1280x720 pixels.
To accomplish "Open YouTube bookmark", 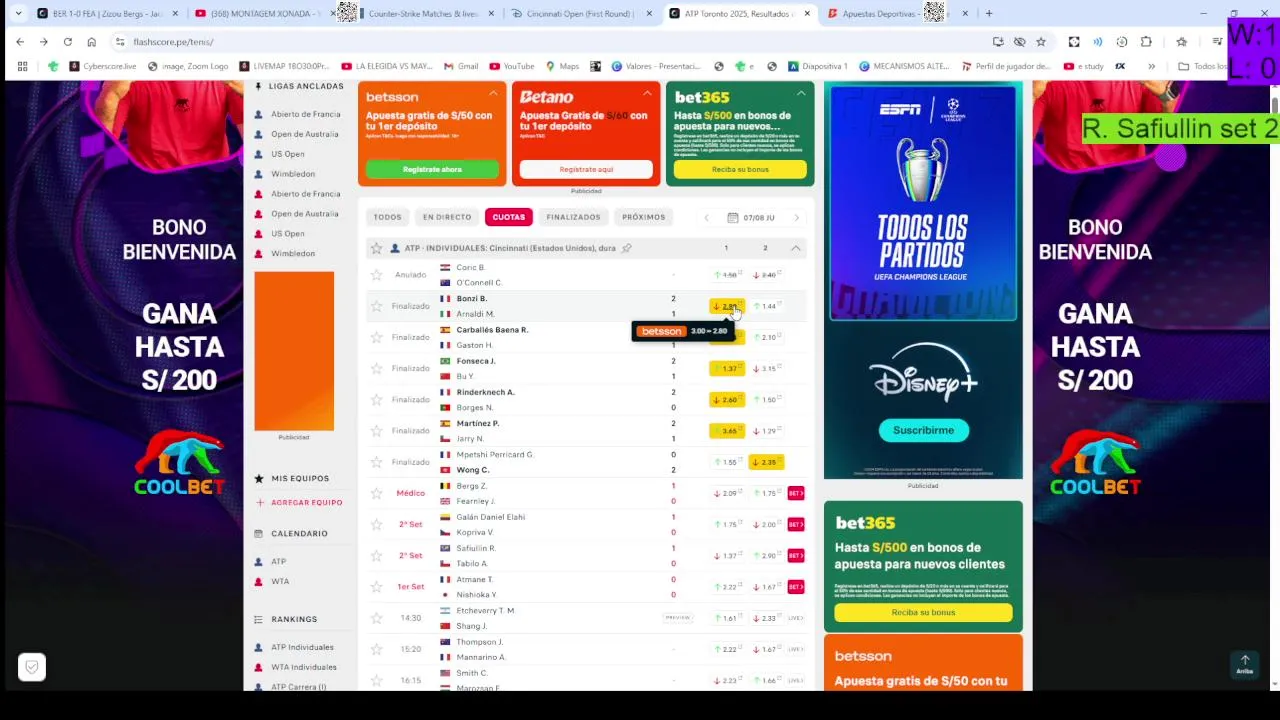I will tap(511, 66).
